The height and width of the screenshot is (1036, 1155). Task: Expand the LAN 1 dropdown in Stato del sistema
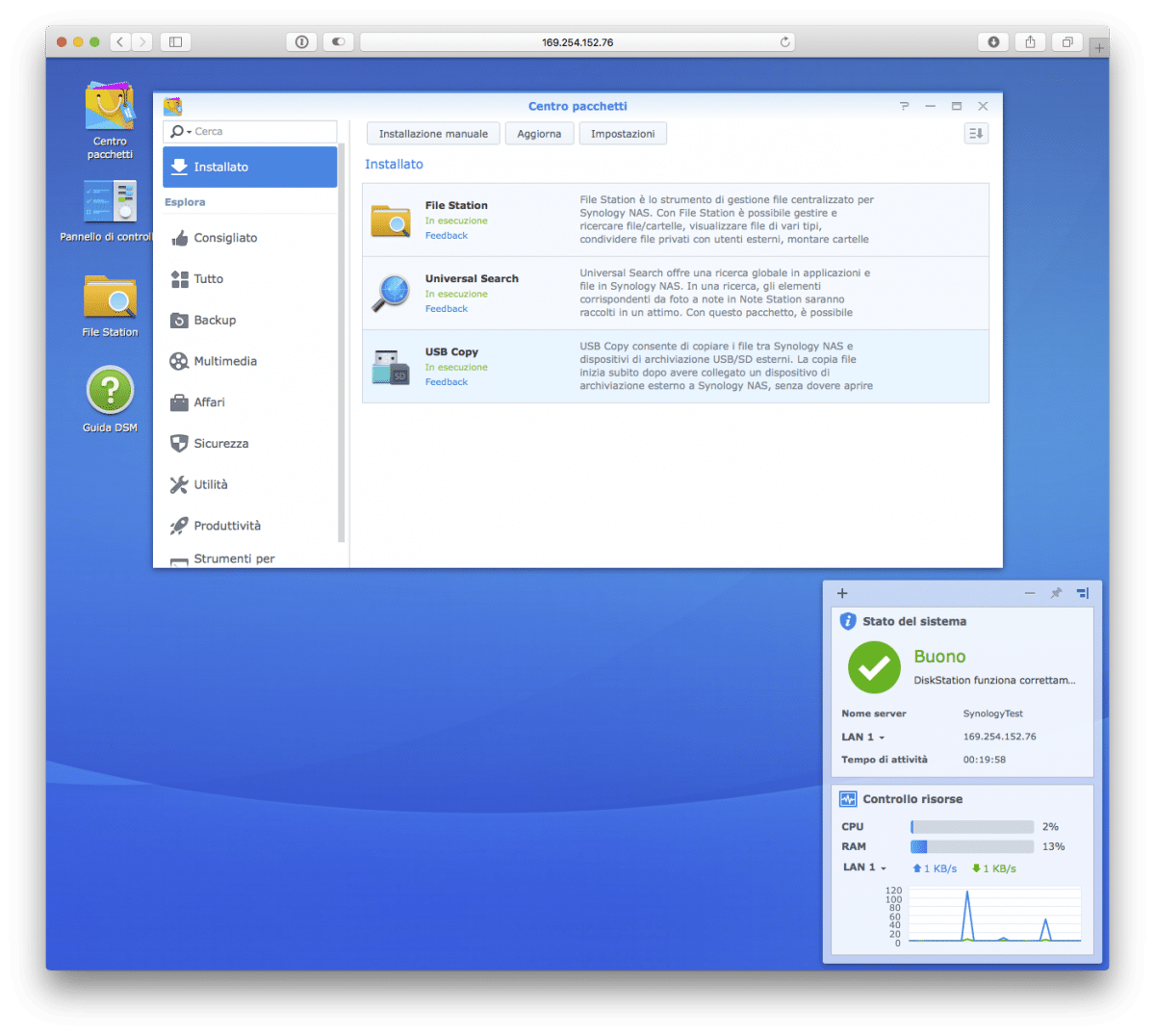(882, 738)
